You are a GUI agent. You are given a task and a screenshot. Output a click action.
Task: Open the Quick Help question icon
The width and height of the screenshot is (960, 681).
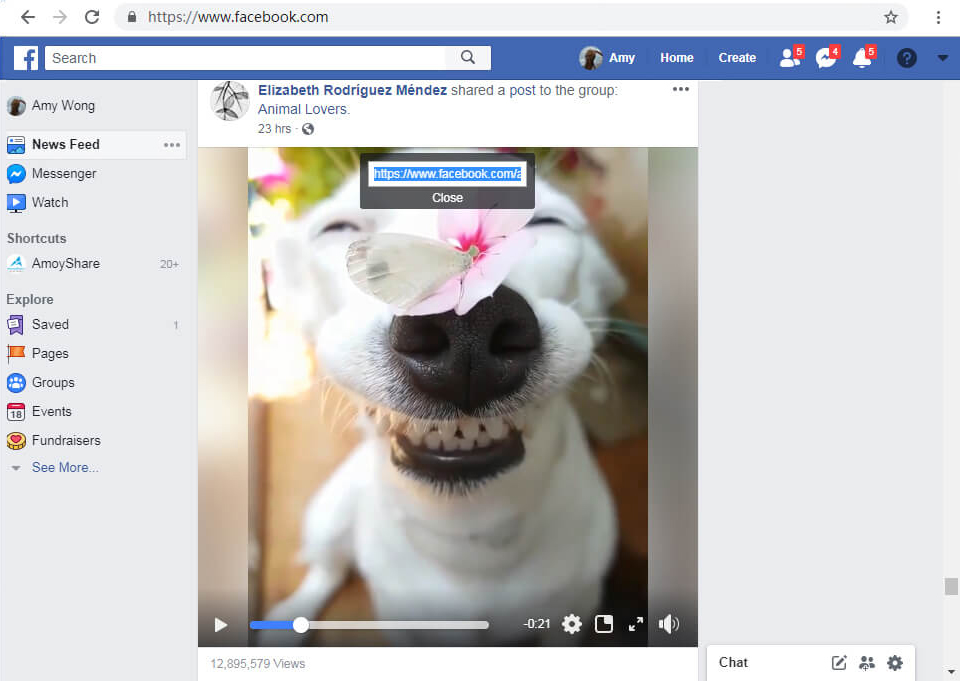pyautogui.click(x=907, y=58)
